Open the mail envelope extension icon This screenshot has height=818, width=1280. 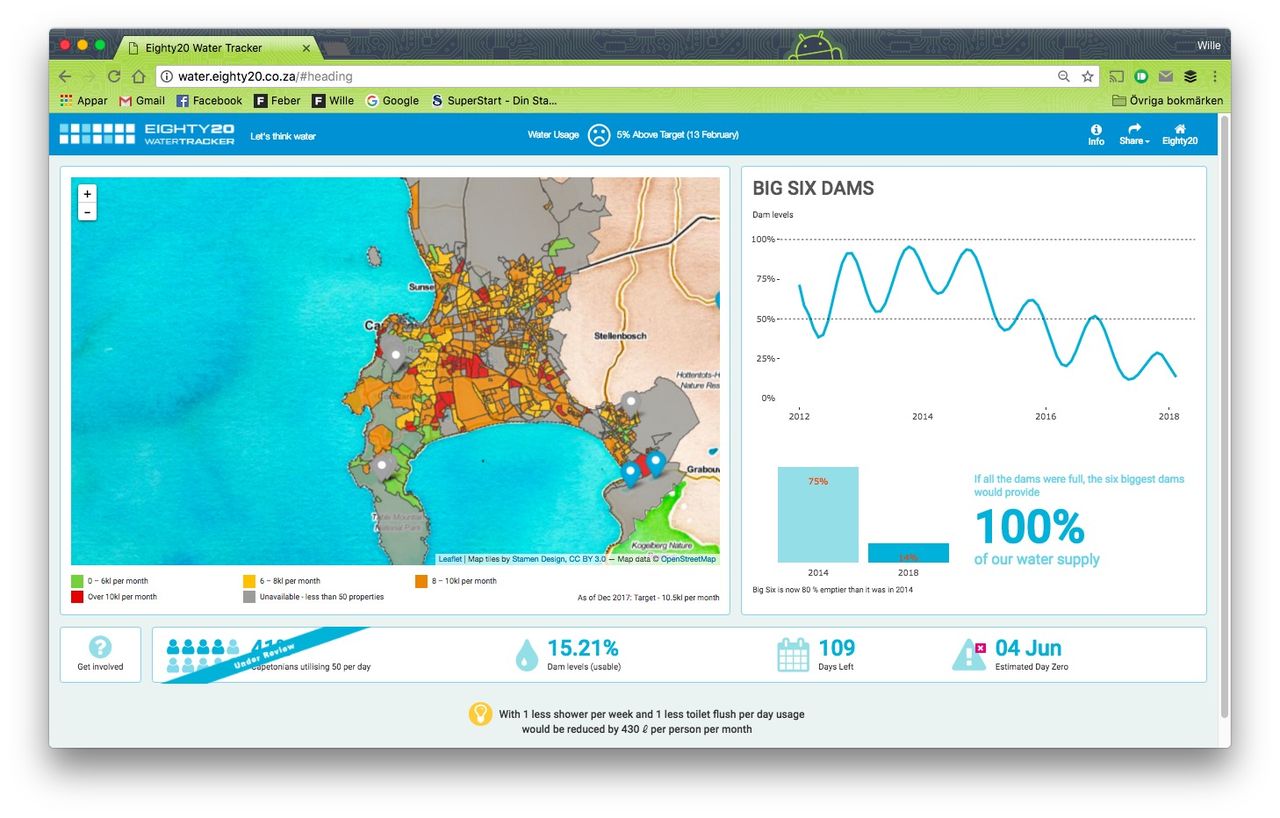point(1166,76)
